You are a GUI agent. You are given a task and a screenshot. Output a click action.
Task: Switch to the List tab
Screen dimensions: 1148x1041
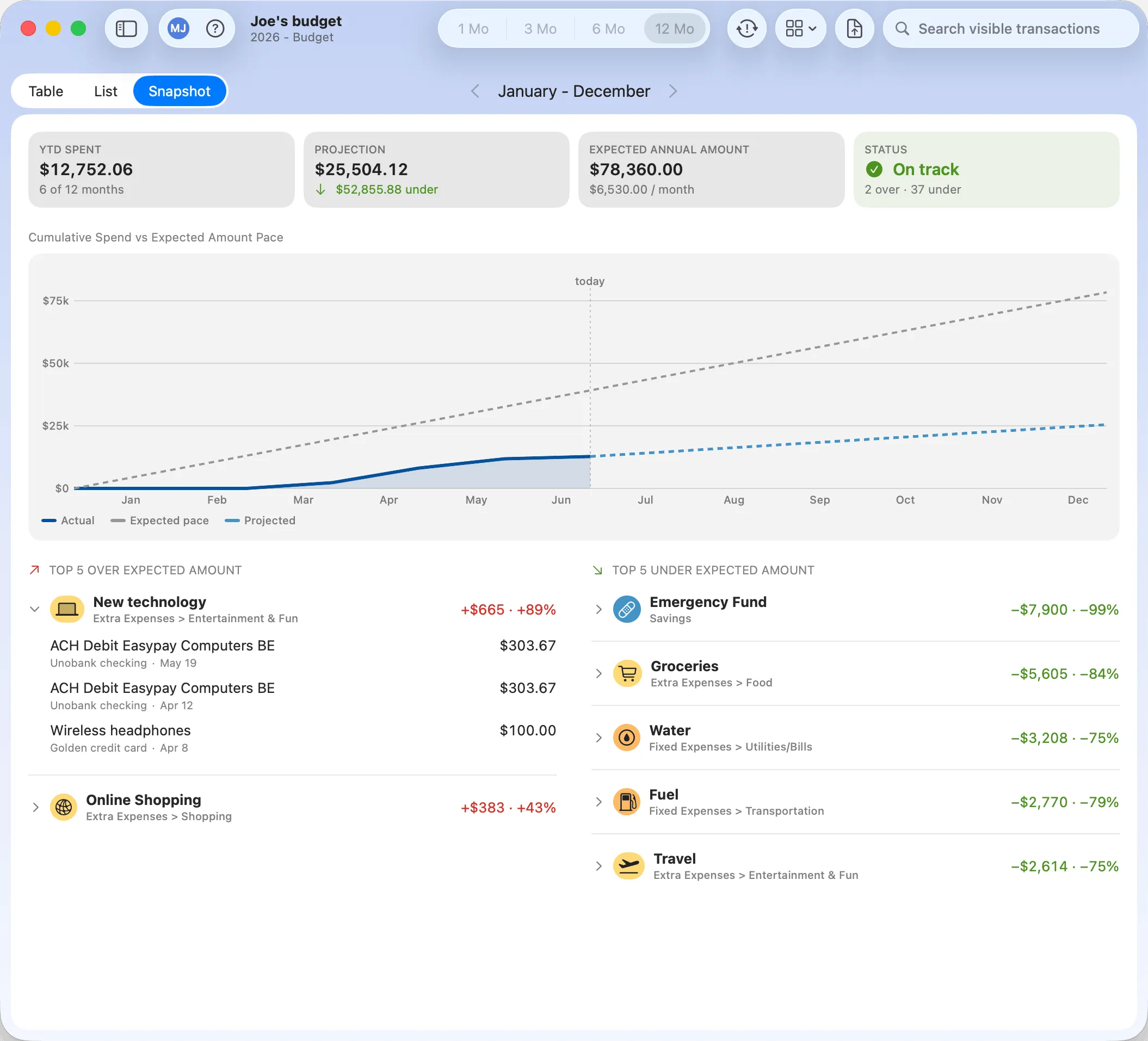click(106, 91)
